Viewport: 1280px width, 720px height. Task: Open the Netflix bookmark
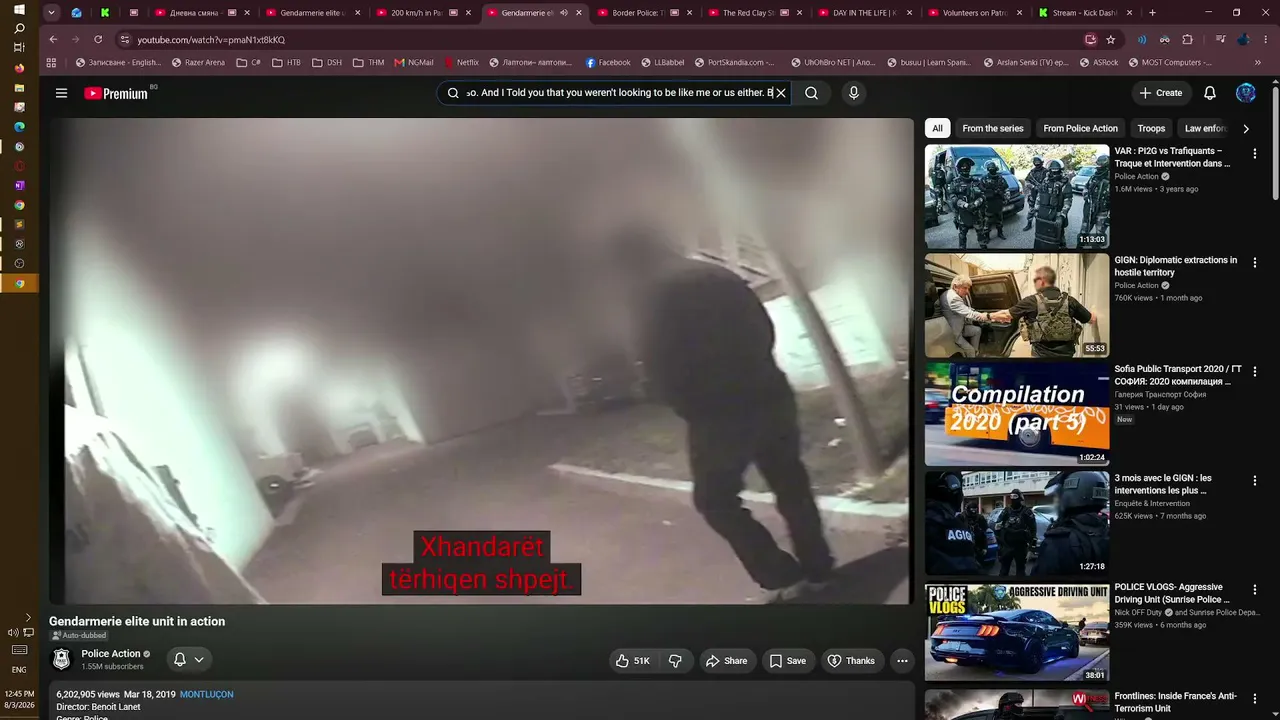(461, 62)
